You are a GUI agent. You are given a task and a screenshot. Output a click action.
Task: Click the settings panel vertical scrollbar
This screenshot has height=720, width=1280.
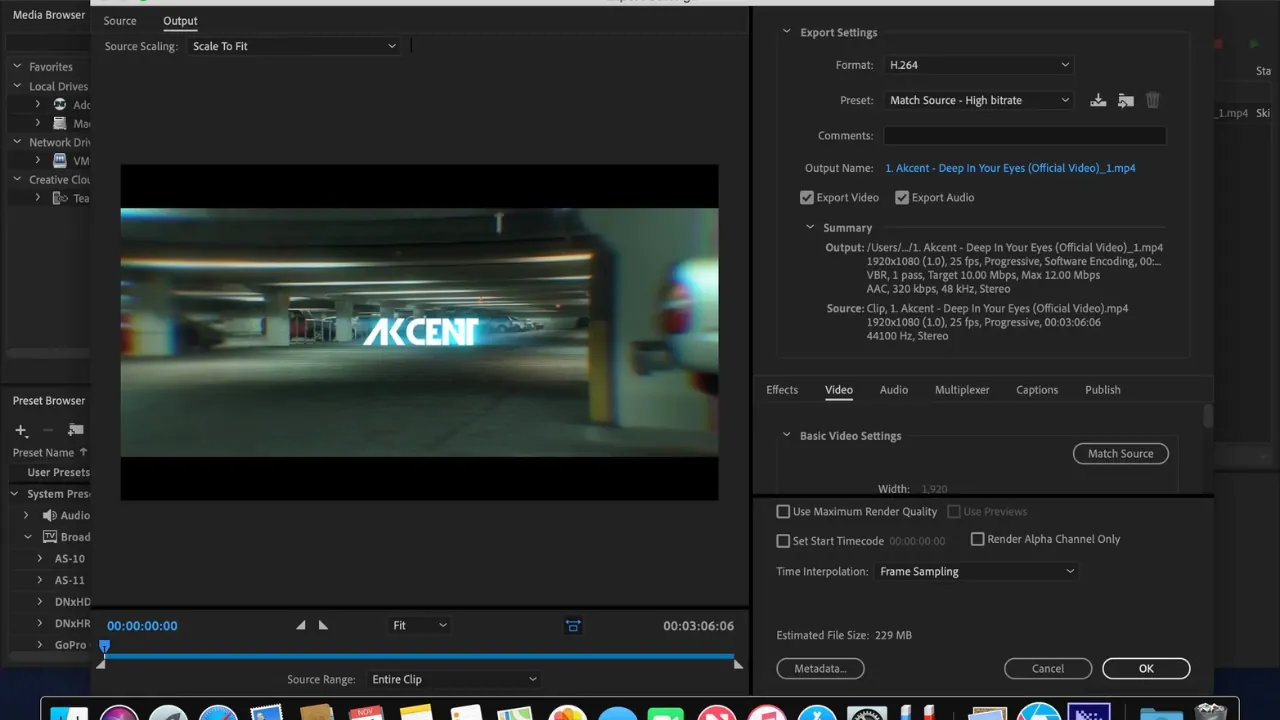tap(1208, 417)
